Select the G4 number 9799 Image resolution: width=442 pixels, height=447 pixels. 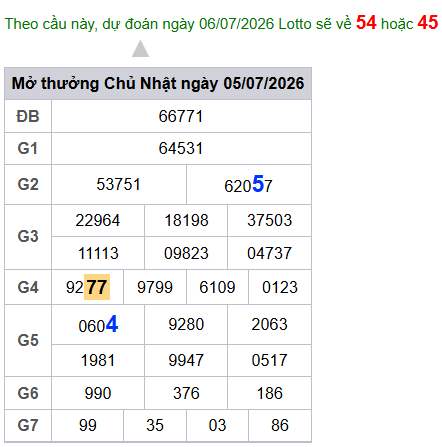[155, 287]
